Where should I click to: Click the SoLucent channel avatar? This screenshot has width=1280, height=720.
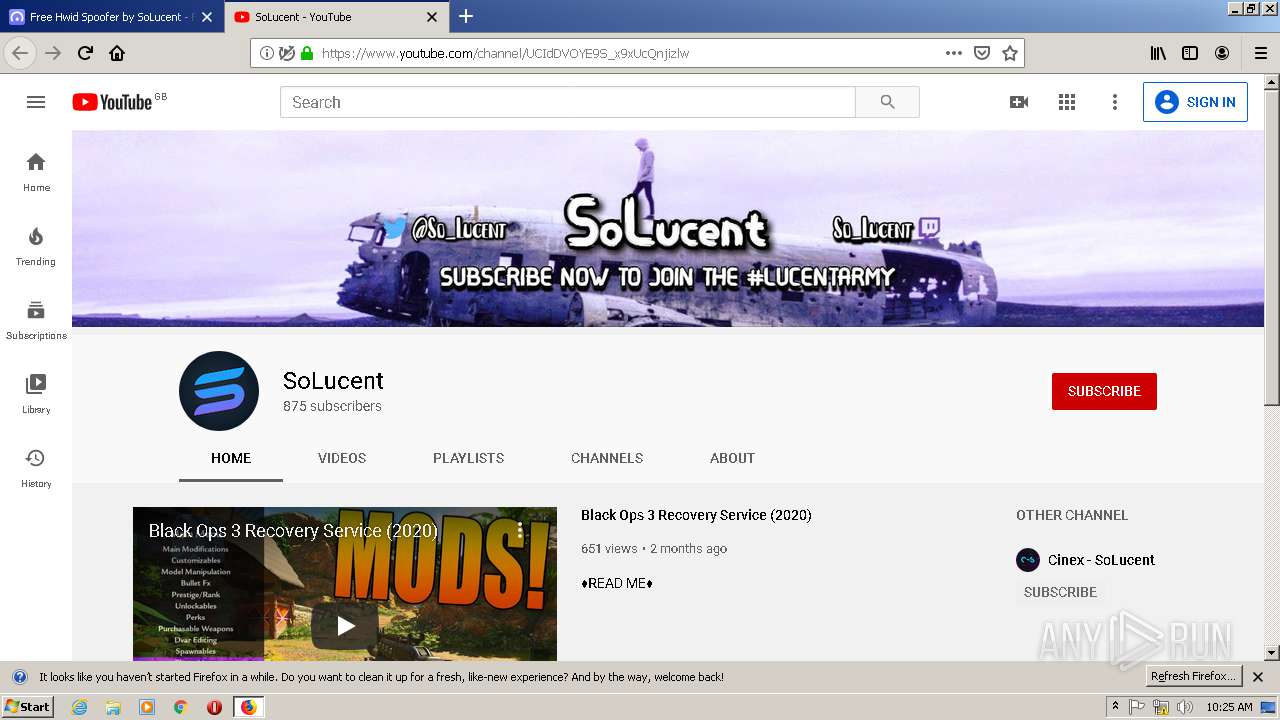219,391
